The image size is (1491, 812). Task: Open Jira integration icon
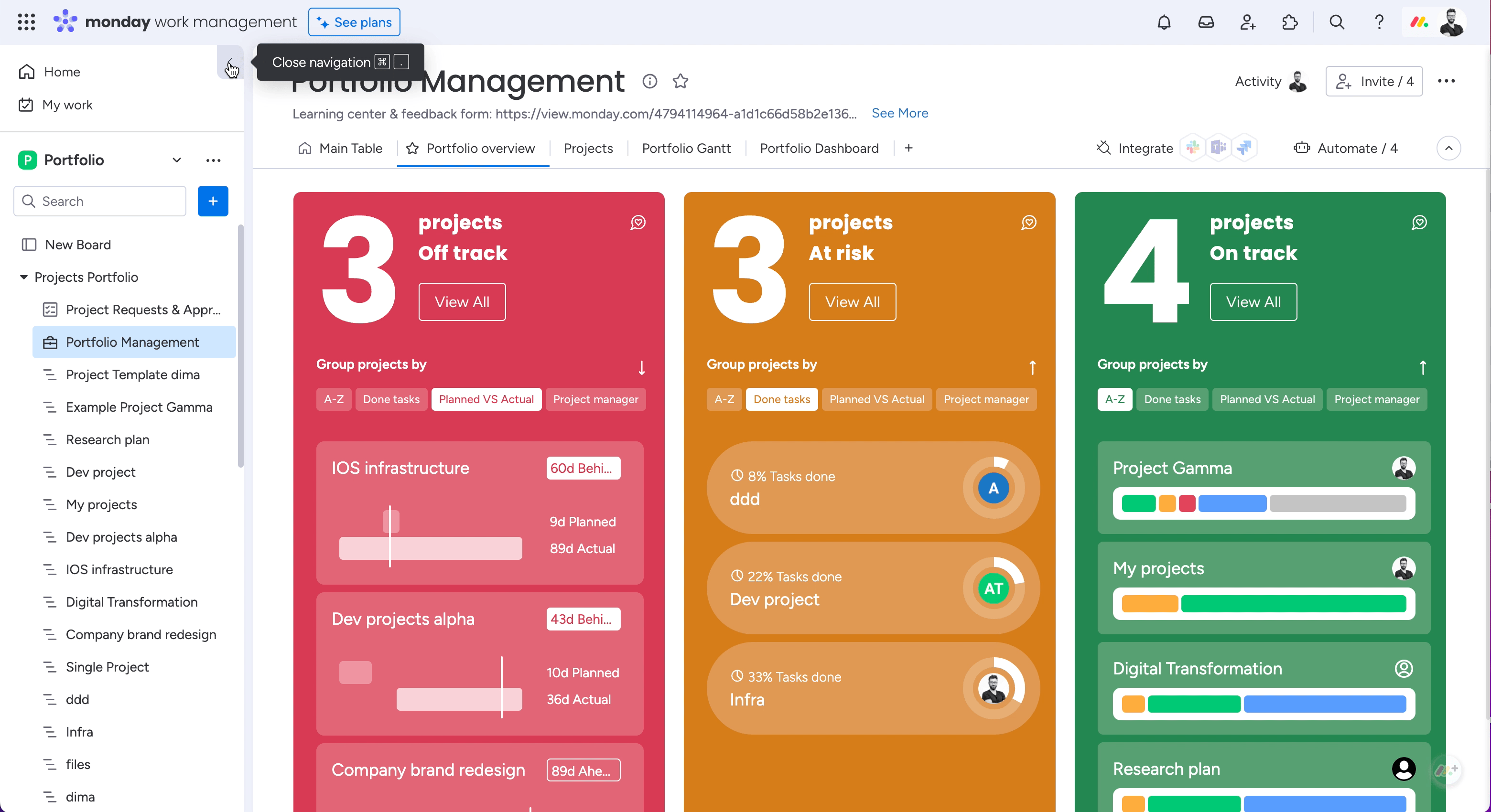point(1244,148)
